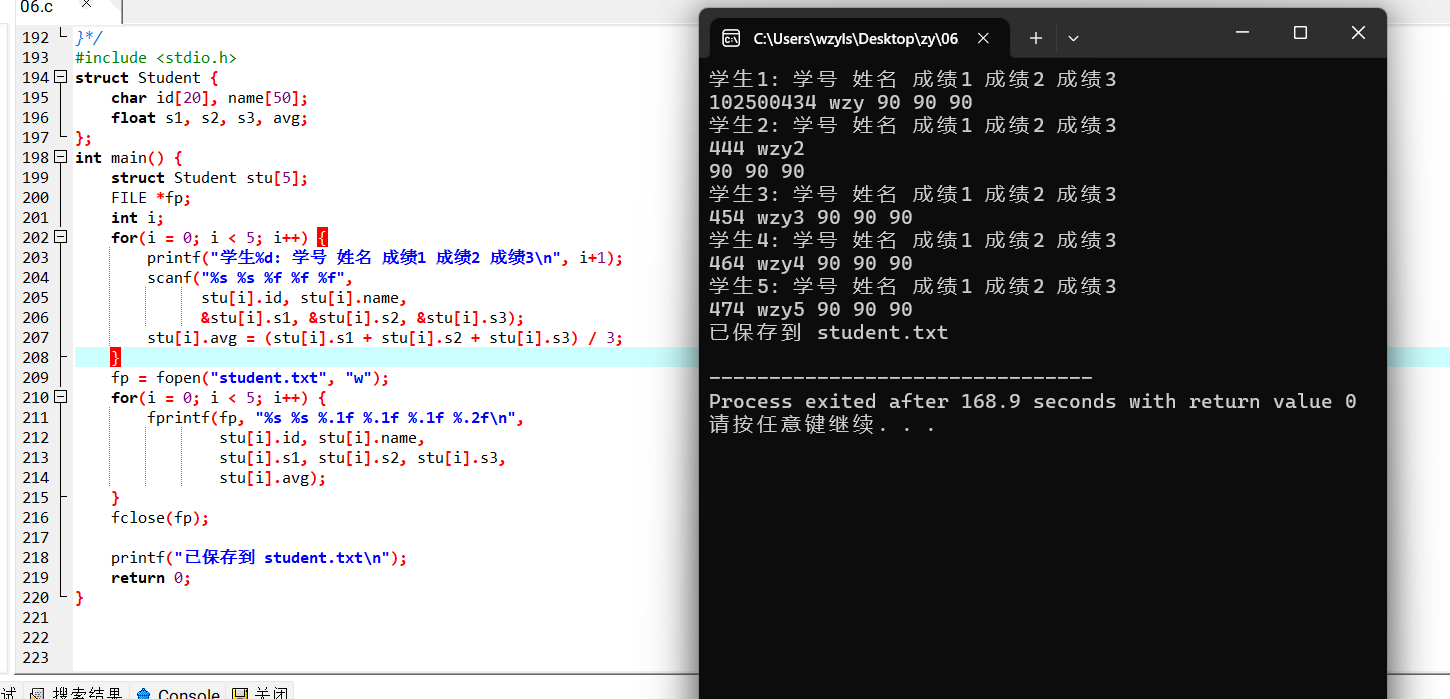Close the 06.c editor tab
The image size is (1450, 699).
pyautogui.click(x=86, y=6)
